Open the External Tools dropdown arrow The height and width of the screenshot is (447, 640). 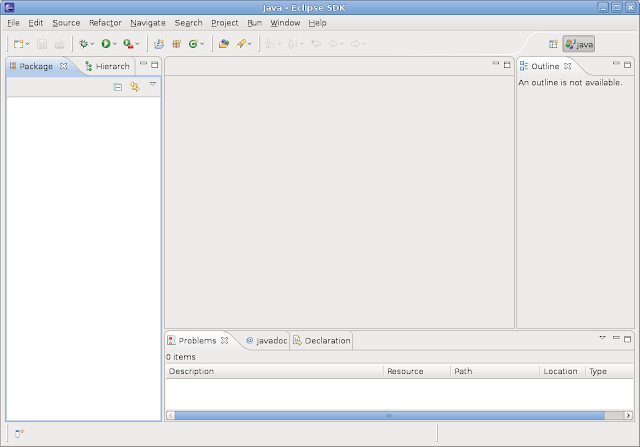[137, 44]
